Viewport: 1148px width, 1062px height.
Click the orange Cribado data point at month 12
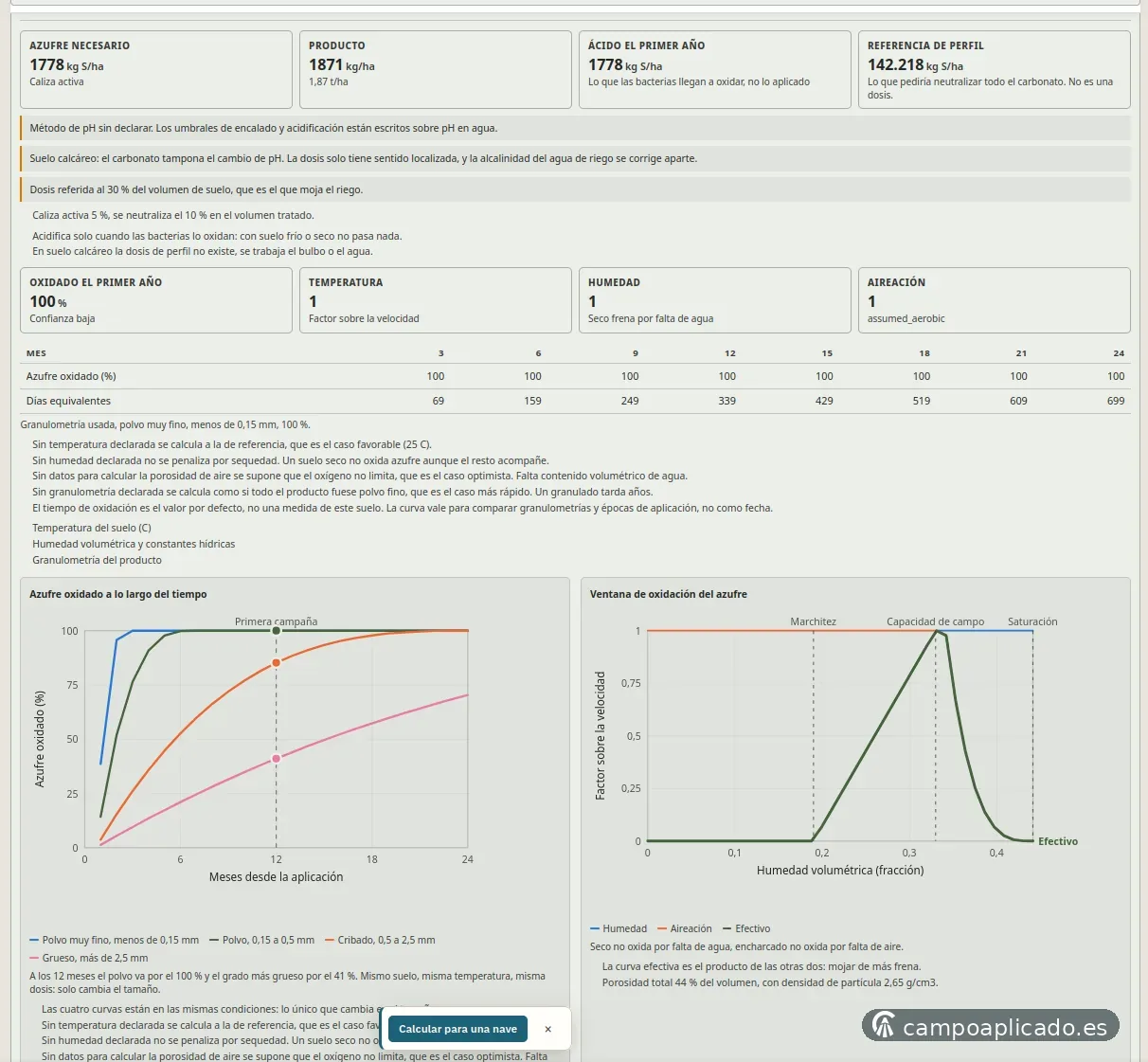point(277,663)
